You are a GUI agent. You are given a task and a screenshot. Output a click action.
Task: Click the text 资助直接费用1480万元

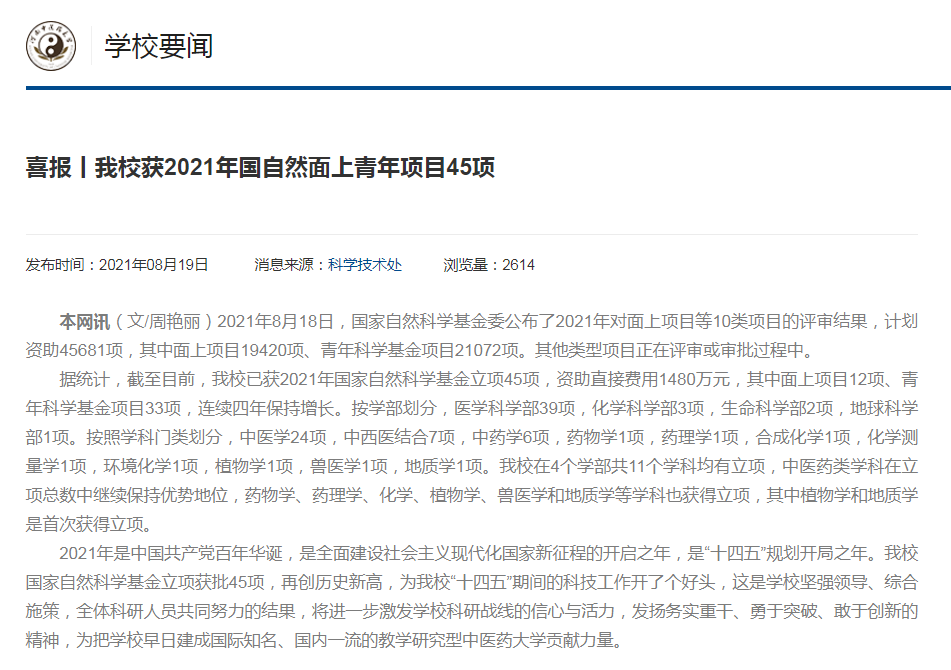[646, 380]
